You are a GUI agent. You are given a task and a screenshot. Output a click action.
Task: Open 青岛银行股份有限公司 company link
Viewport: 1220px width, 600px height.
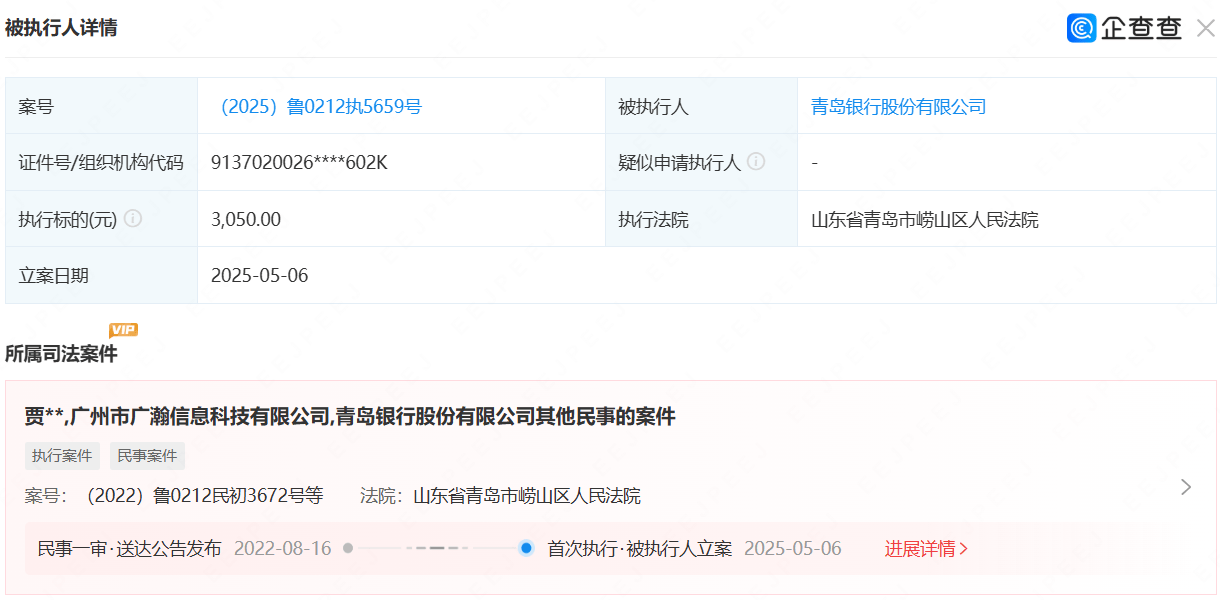click(898, 106)
